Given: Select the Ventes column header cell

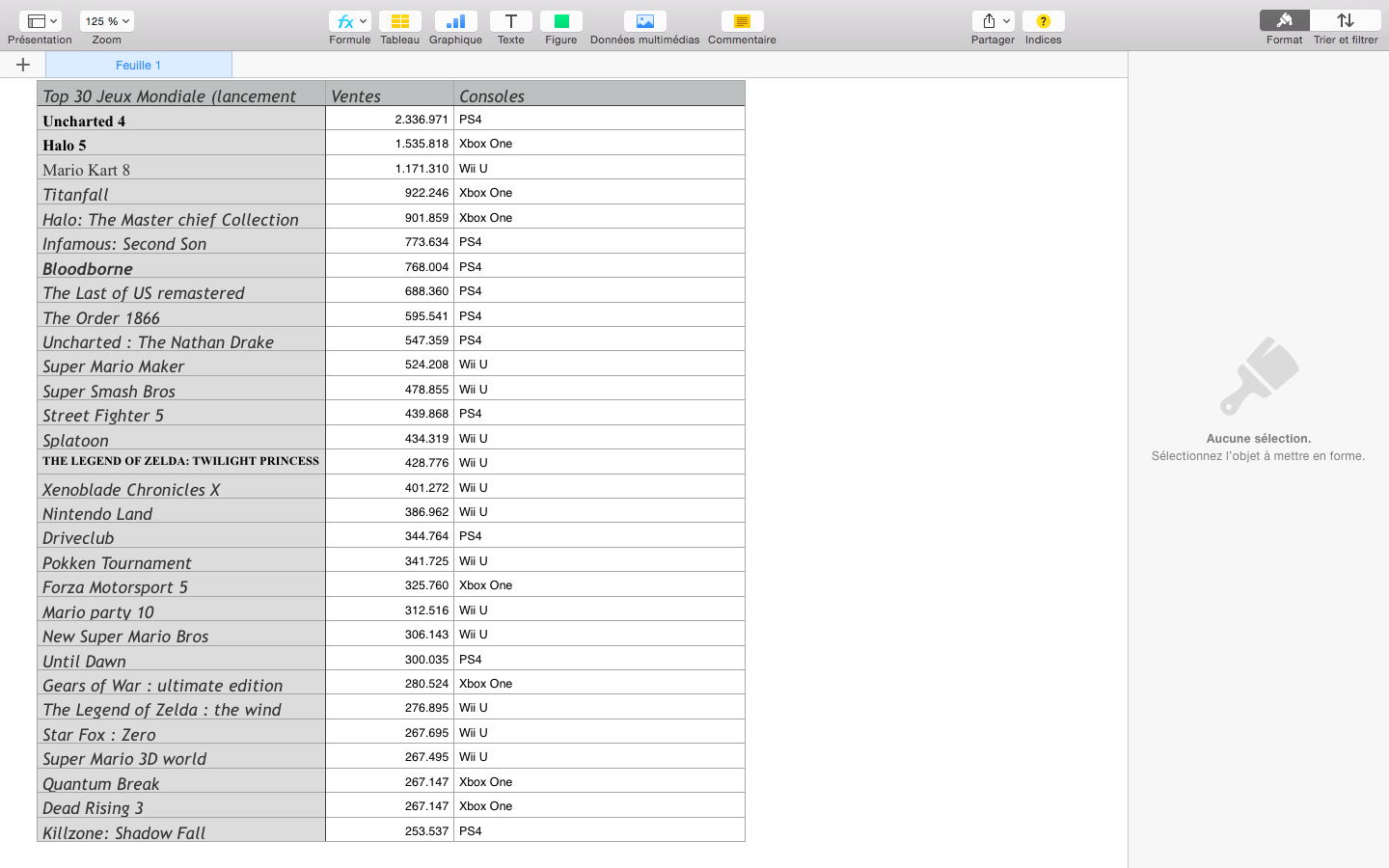Looking at the screenshot, I should tap(390, 94).
